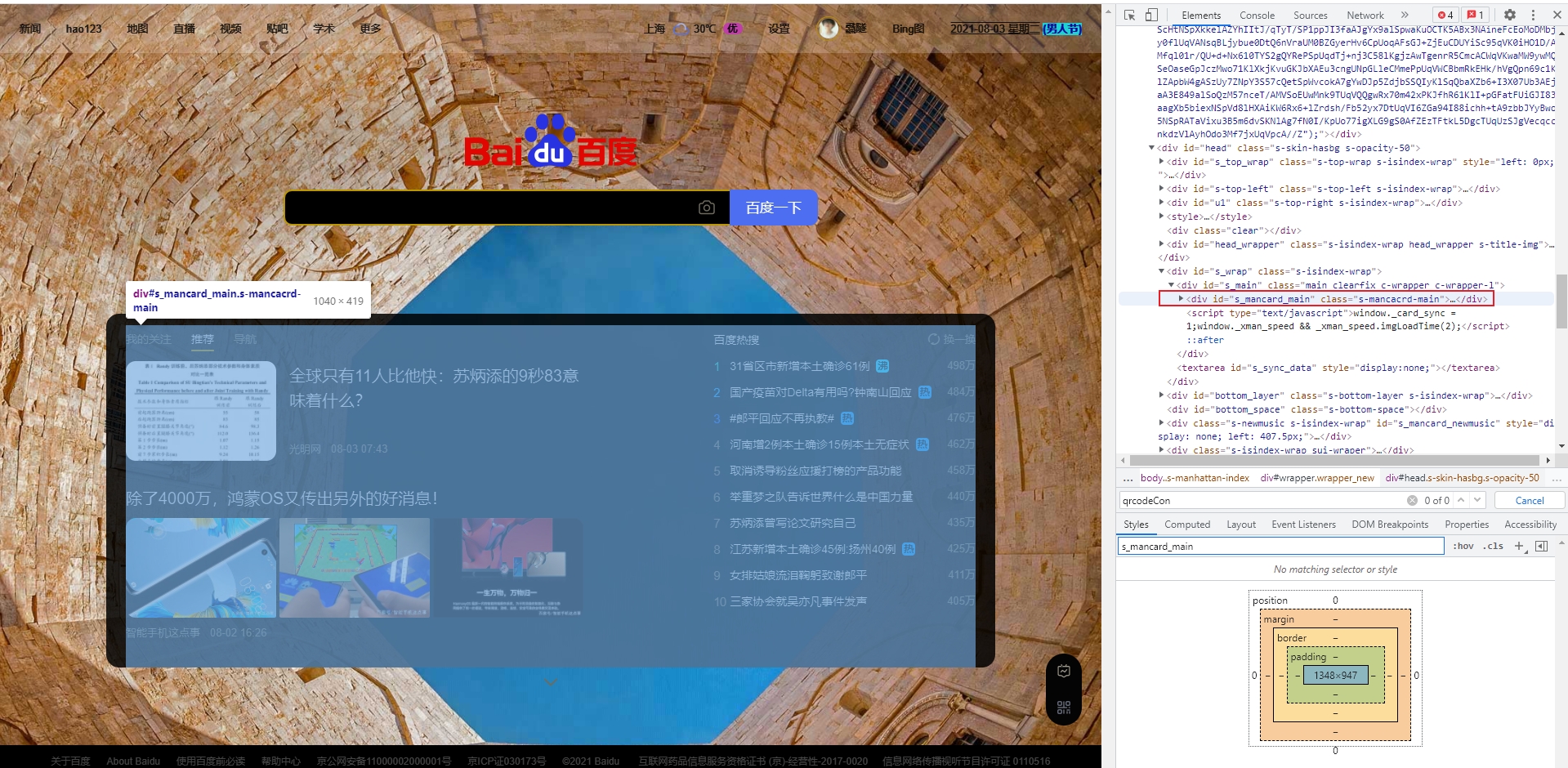Open the About Baidu footer link

pos(133,761)
